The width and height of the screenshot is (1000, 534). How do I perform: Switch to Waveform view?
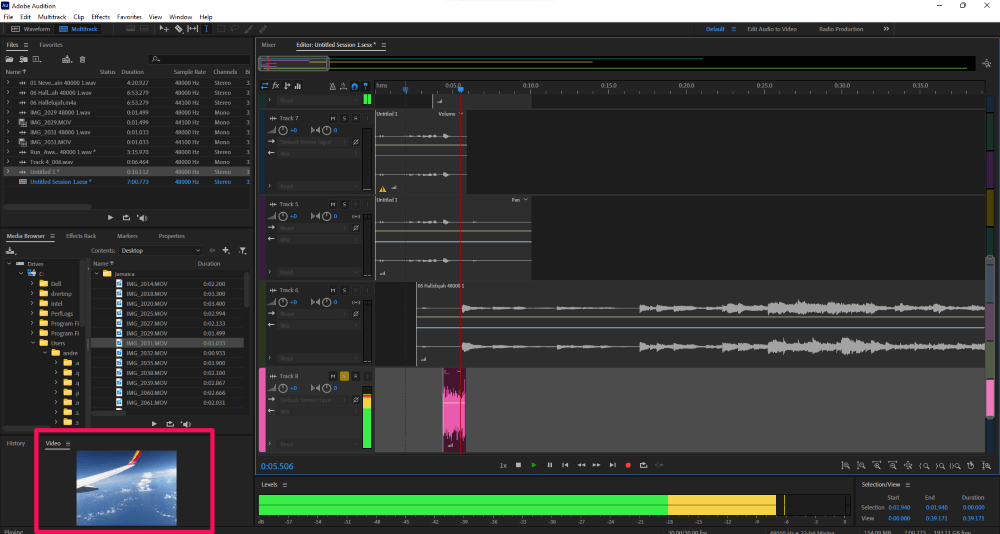click(x=31, y=29)
